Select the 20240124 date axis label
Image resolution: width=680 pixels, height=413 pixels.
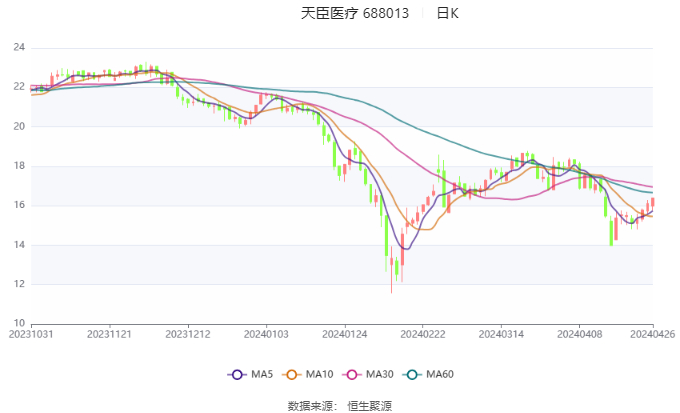pyautogui.click(x=343, y=334)
